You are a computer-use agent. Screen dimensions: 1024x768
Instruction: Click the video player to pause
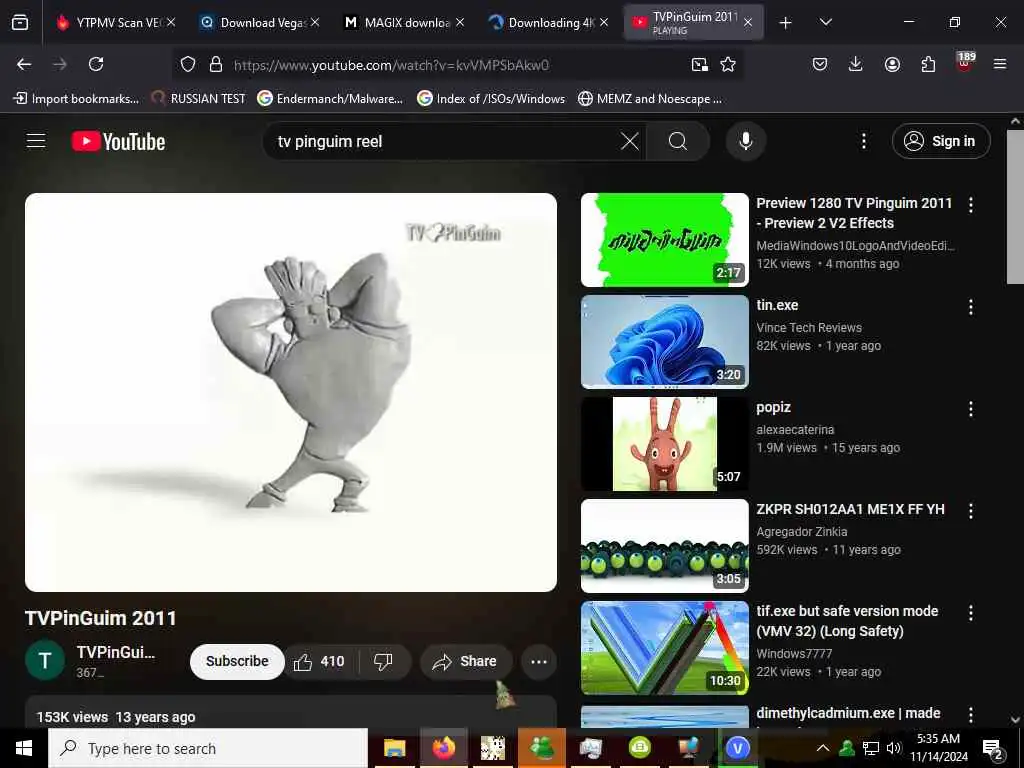click(x=291, y=392)
